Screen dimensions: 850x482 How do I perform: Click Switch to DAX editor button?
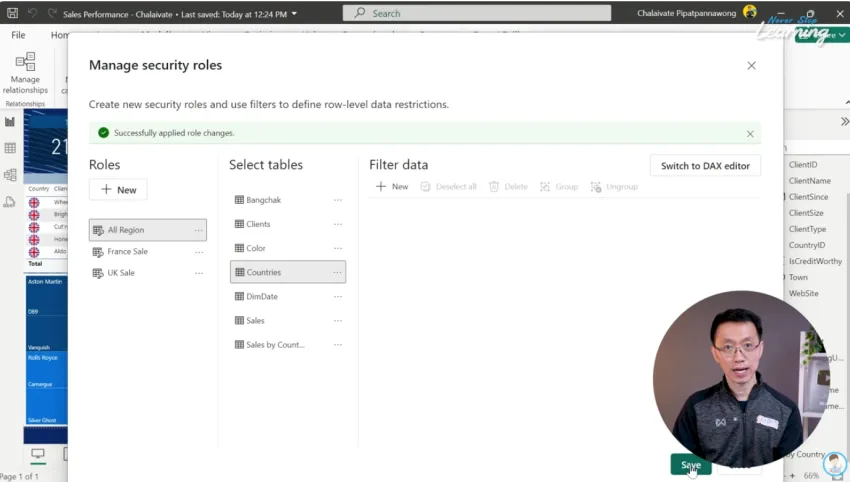[x=705, y=166]
